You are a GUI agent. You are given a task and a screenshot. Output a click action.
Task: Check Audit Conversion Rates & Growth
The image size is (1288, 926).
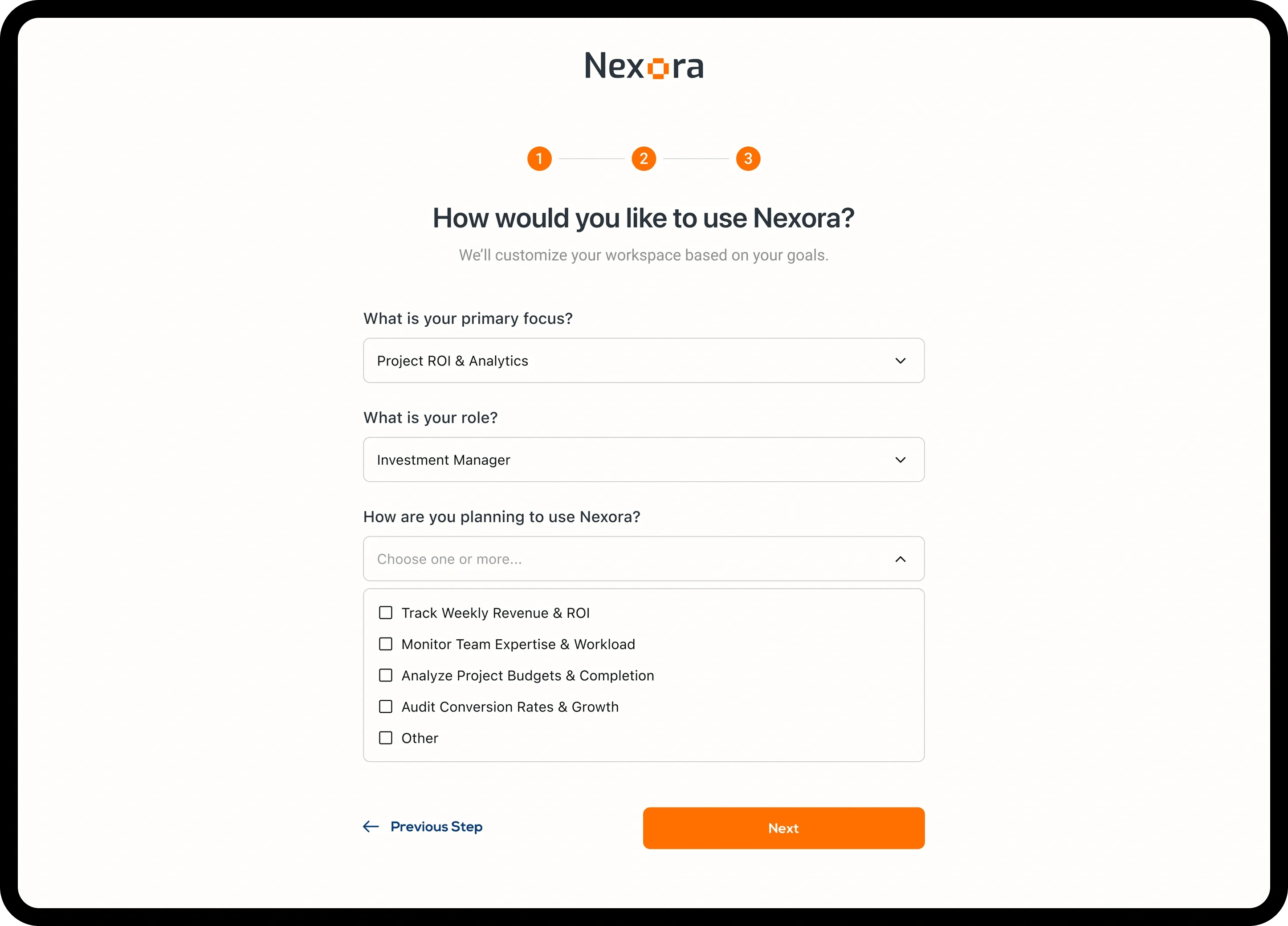pos(386,706)
